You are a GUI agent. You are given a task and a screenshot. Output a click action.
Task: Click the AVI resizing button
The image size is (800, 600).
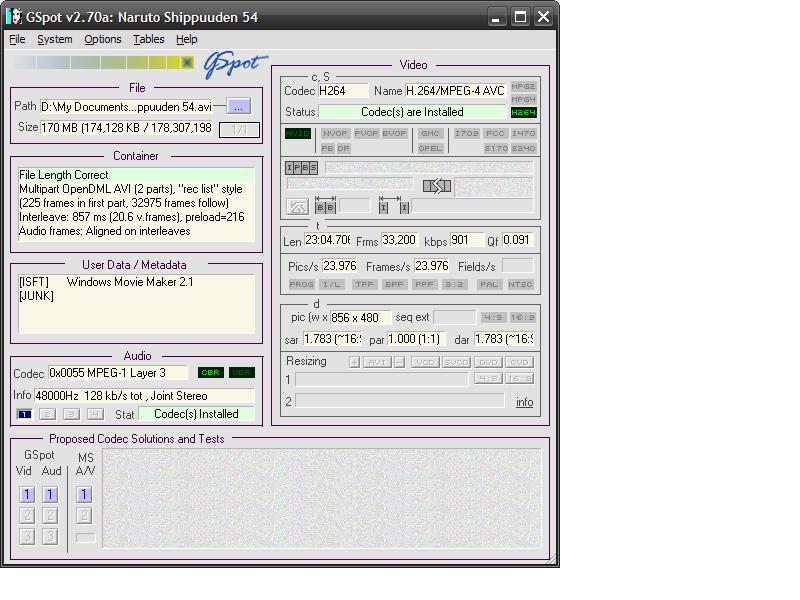pyautogui.click(x=377, y=362)
